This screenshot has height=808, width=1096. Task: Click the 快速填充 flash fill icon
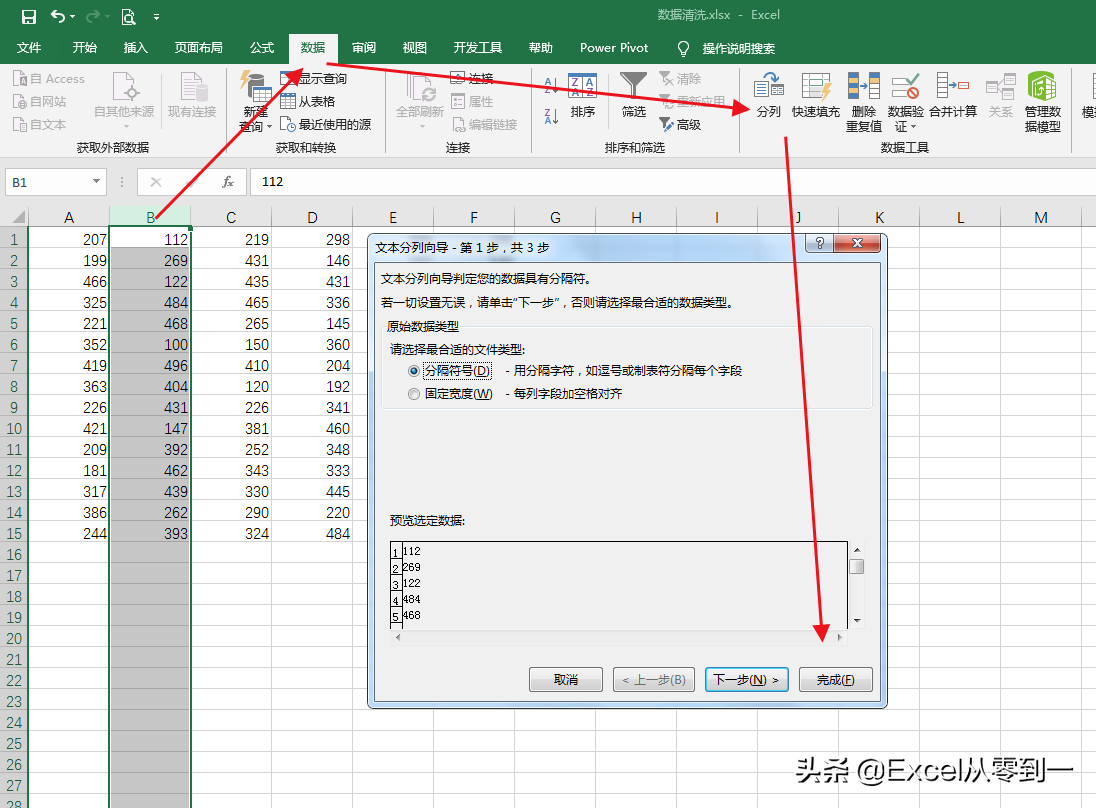click(816, 95)
